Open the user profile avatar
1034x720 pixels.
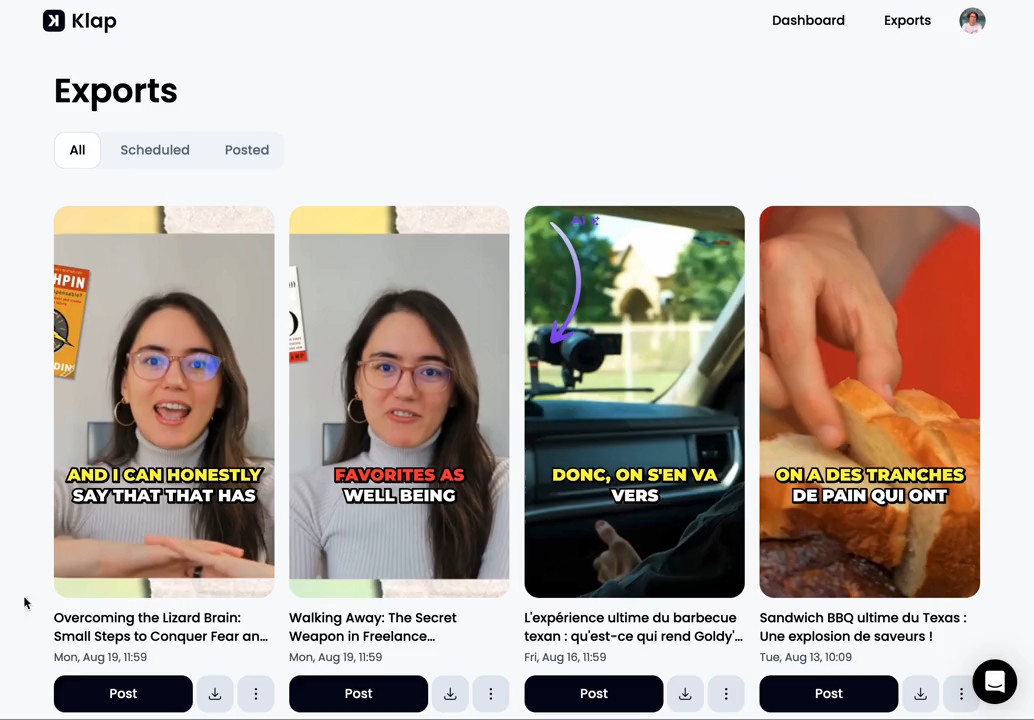972,20
